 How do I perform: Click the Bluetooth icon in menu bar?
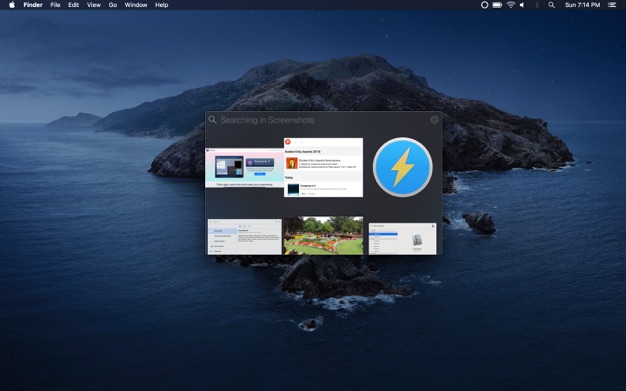click(537, 5)
